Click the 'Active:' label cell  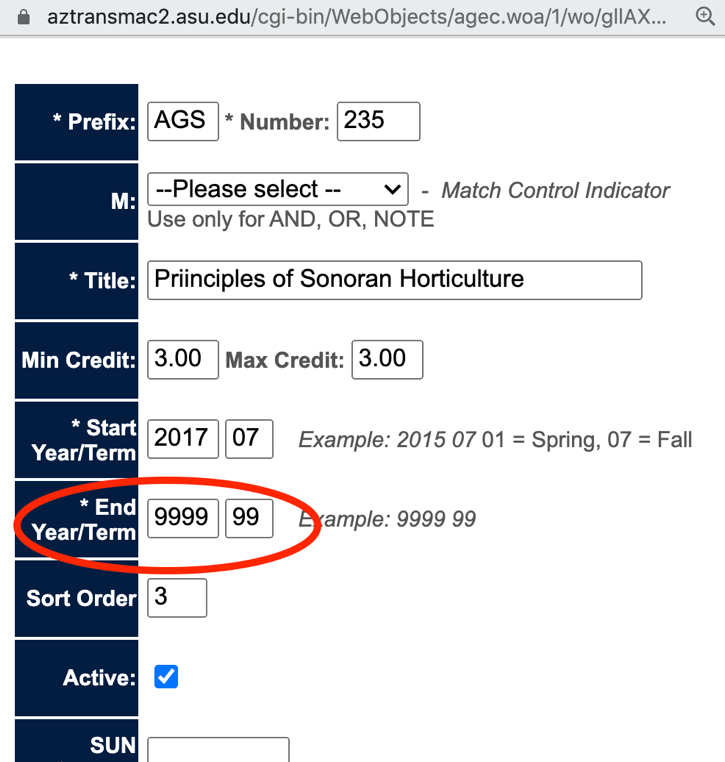[77, 678]
